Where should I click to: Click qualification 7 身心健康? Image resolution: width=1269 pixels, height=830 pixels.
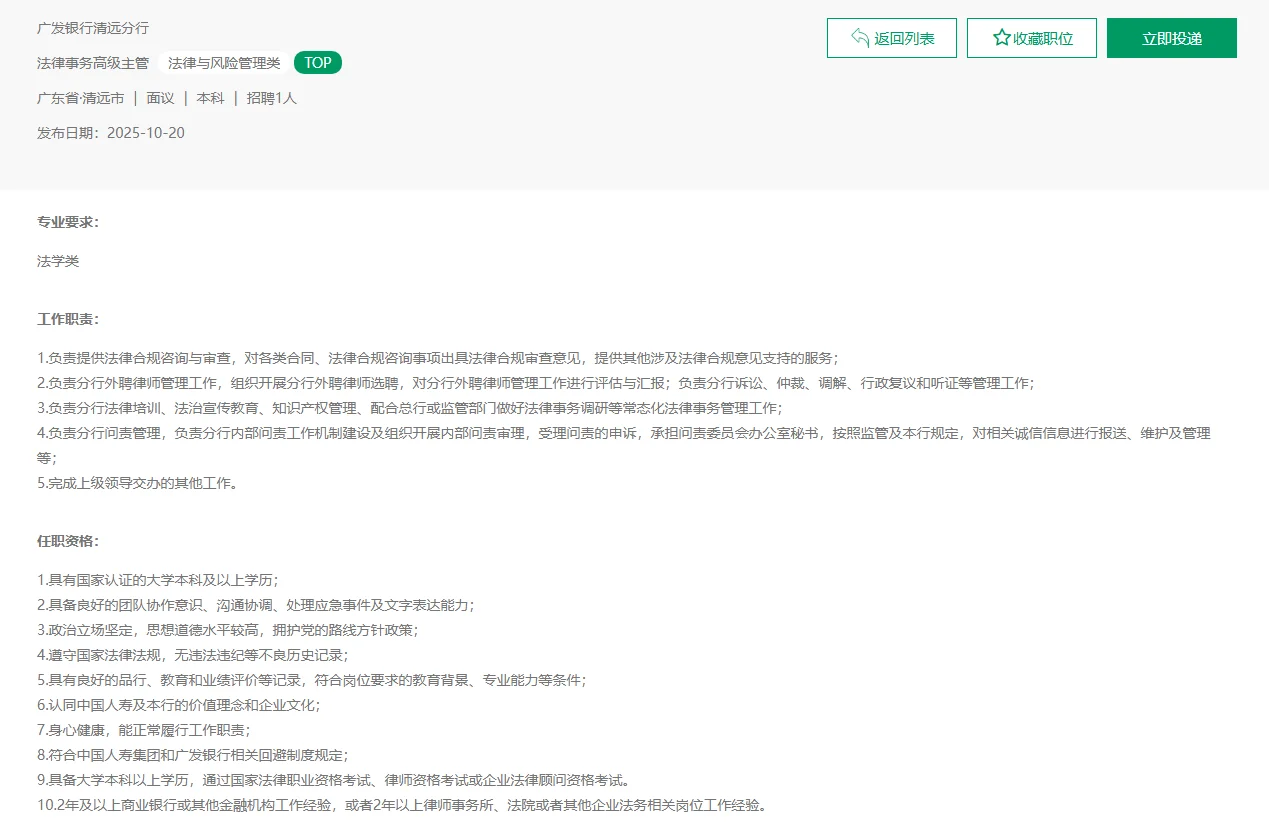(x=144, y=730)
